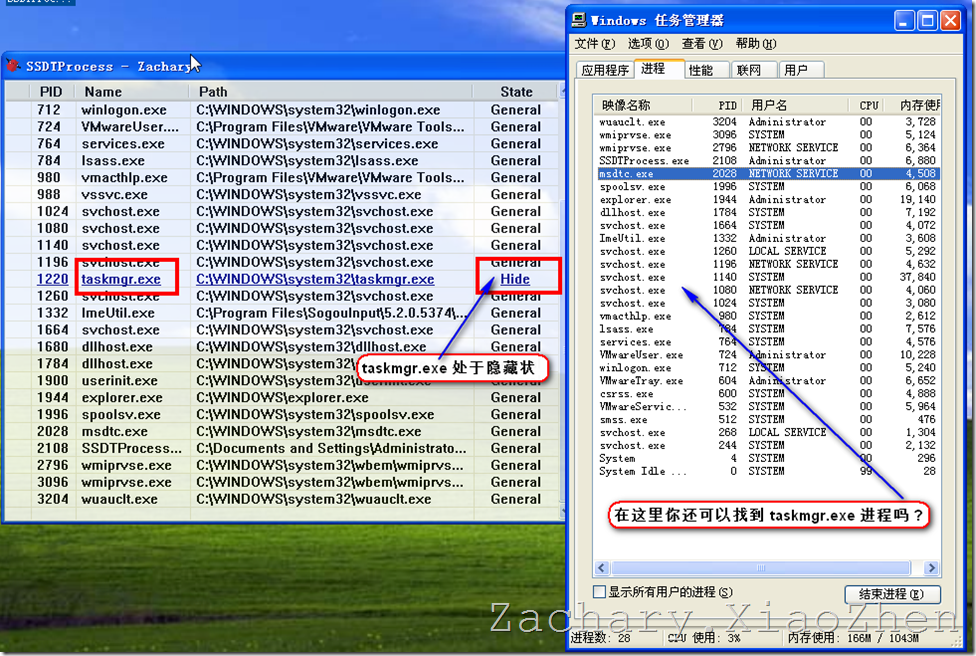Minimize the Windows Task Manager window
The height and width of the screenshot is (656, 976).
point(904,20)
